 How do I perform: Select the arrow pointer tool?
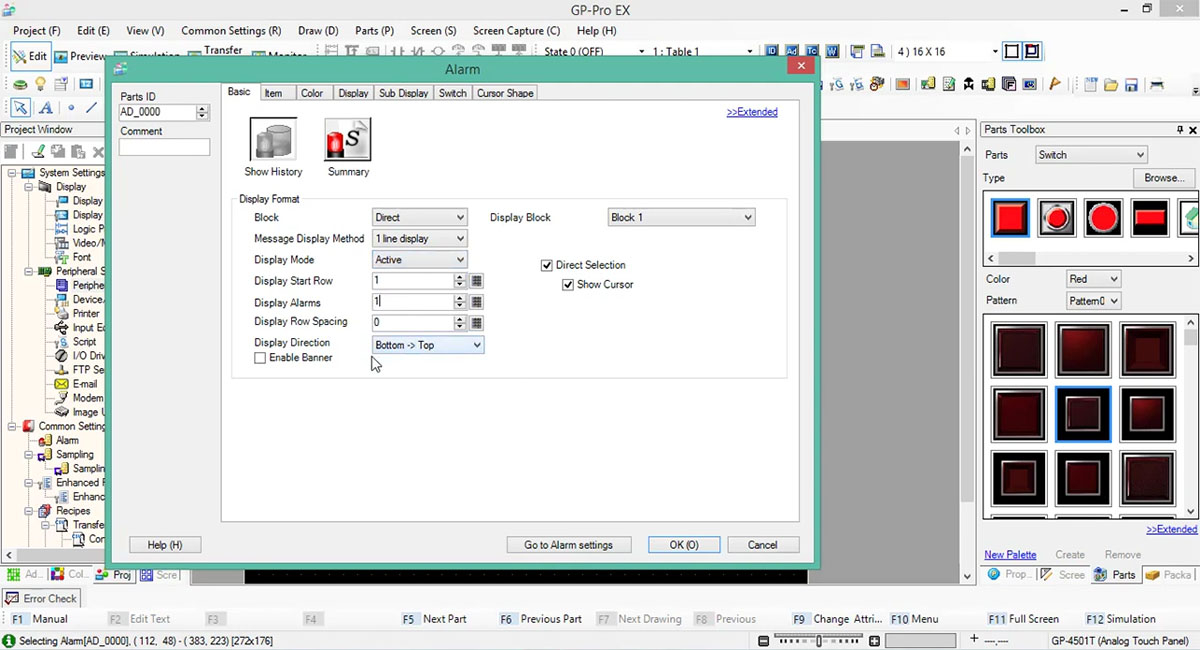click(x=20, y=108)
